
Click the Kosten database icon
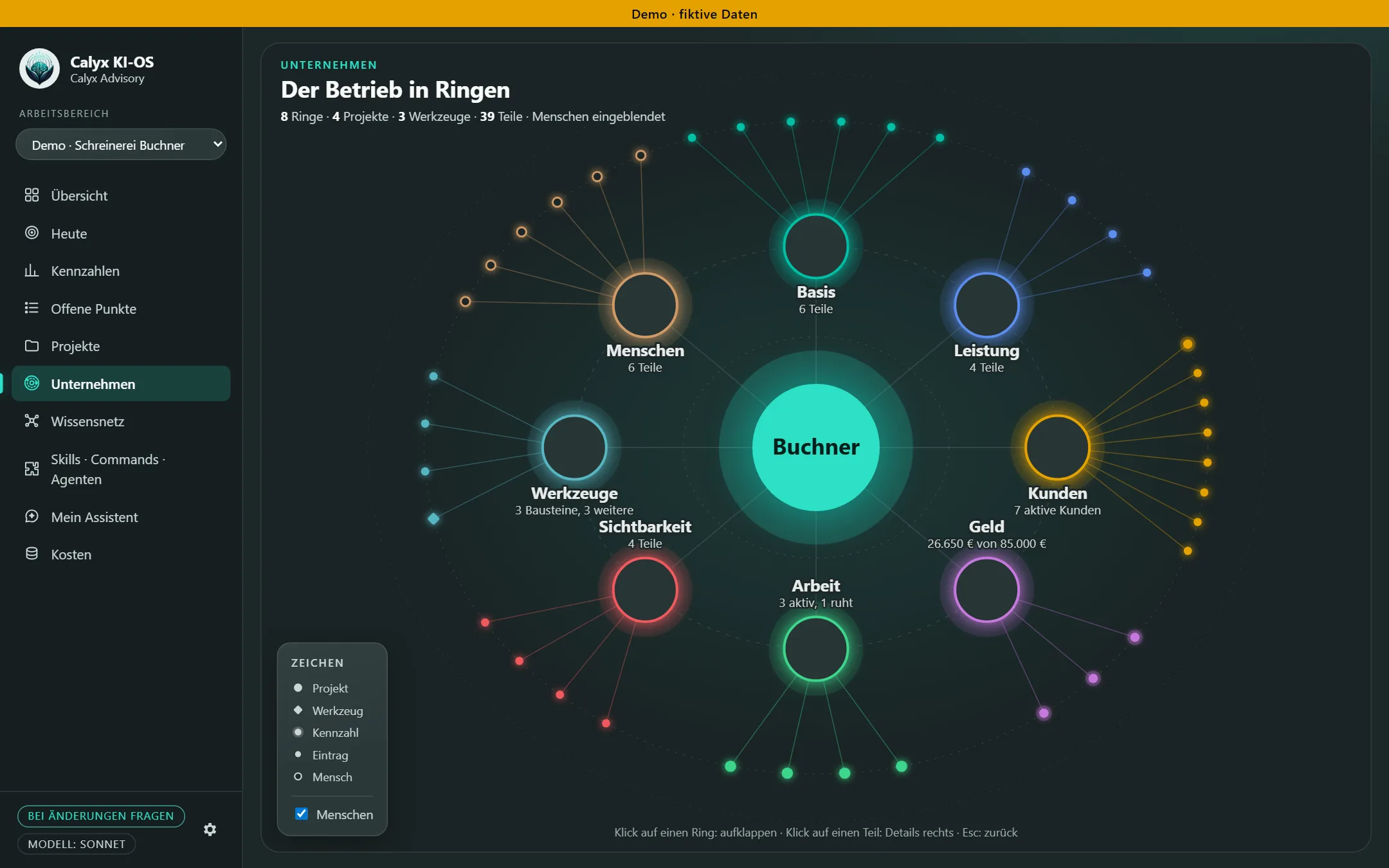[32, 554]
